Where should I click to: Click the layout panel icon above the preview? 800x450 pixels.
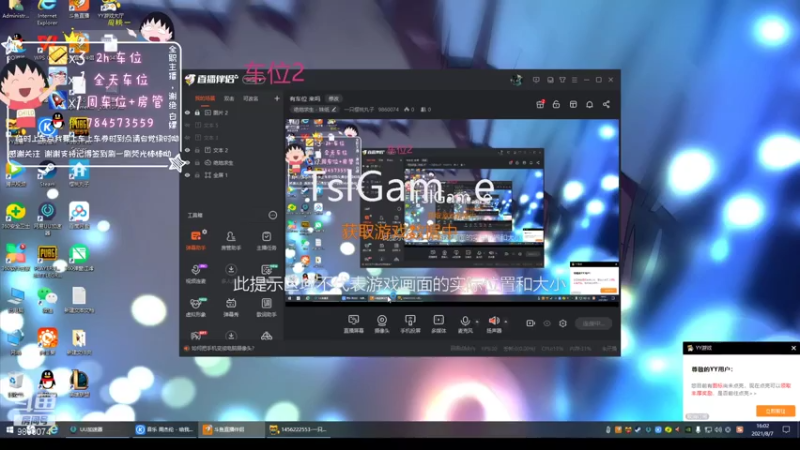(573, 104)
